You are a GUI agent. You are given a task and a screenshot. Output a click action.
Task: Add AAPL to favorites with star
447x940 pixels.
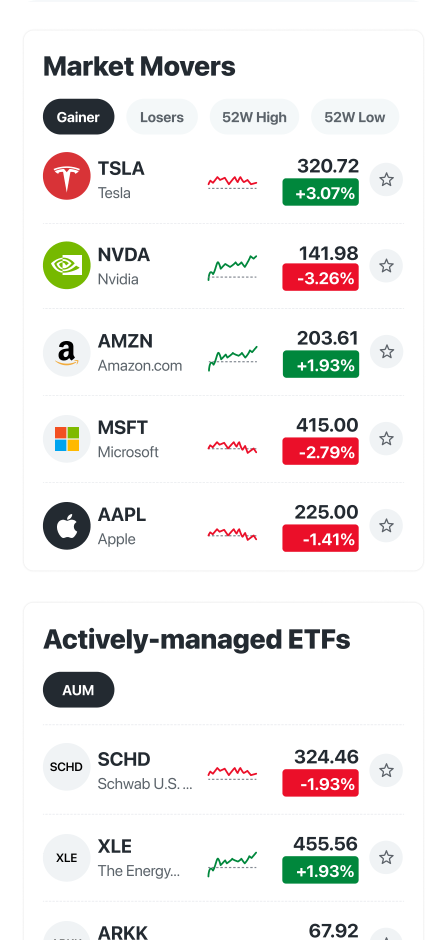coord(386,526)
